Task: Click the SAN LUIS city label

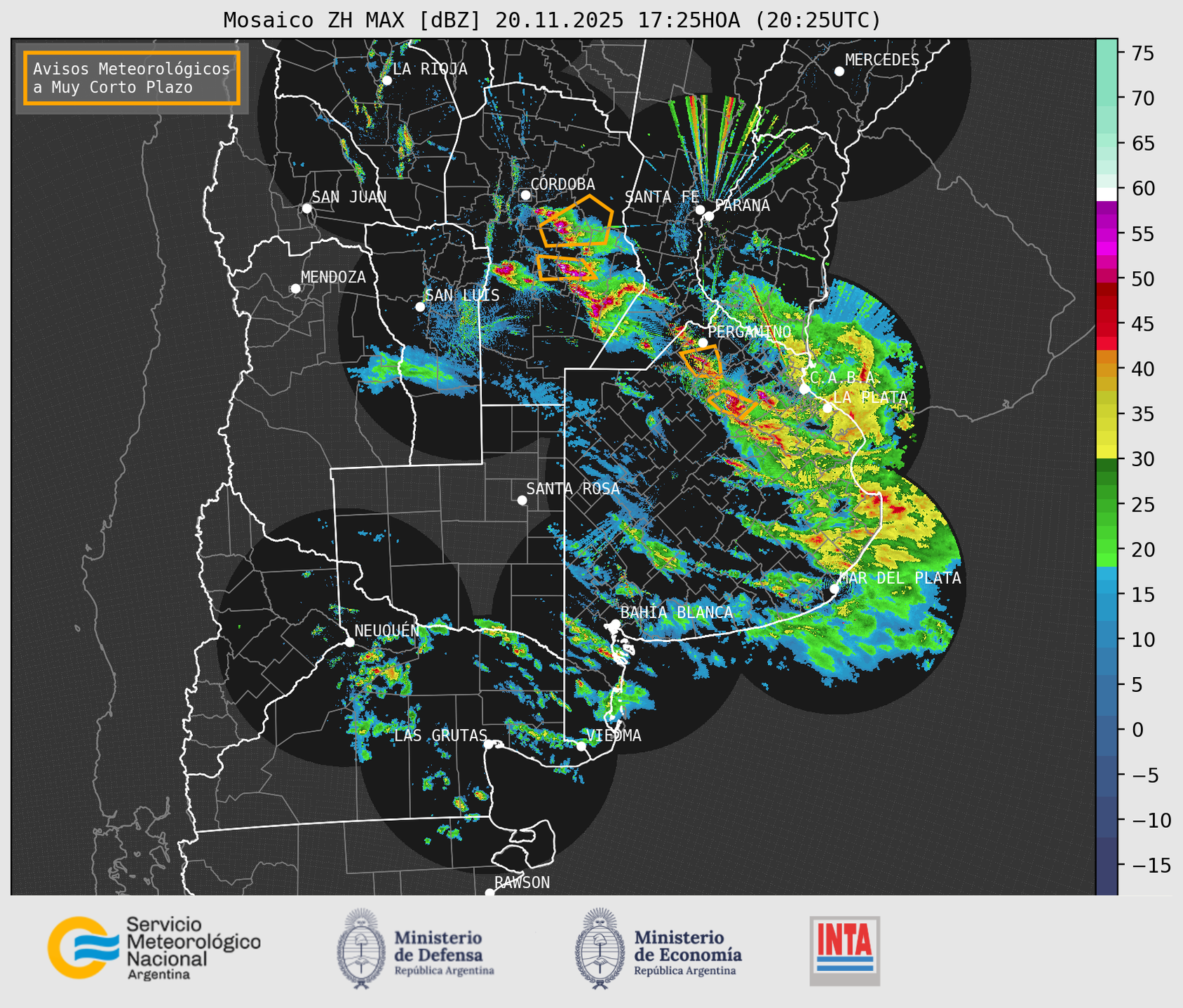Action: pos(462,295)
